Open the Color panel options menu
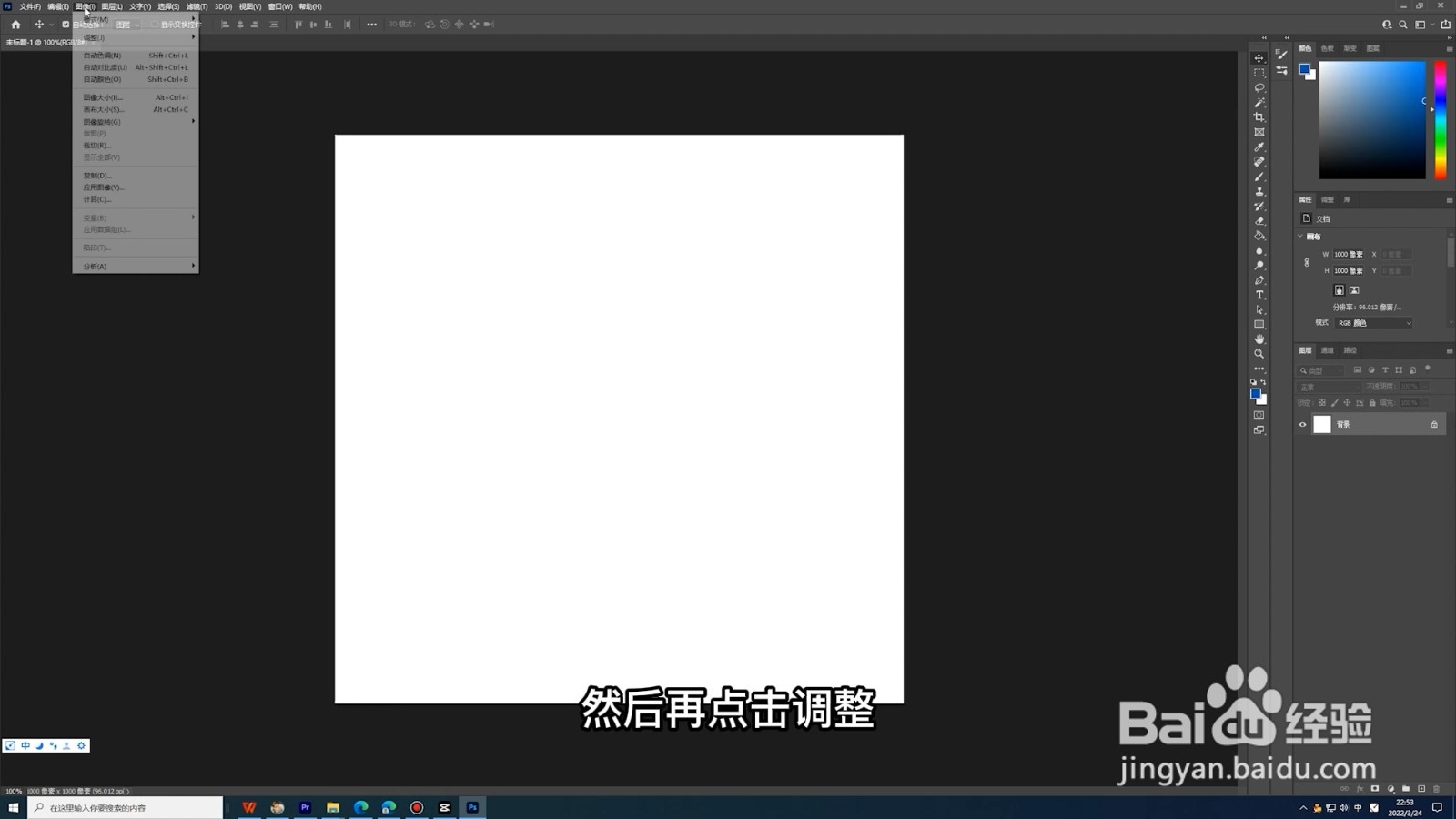 (x=1449, y=48)
